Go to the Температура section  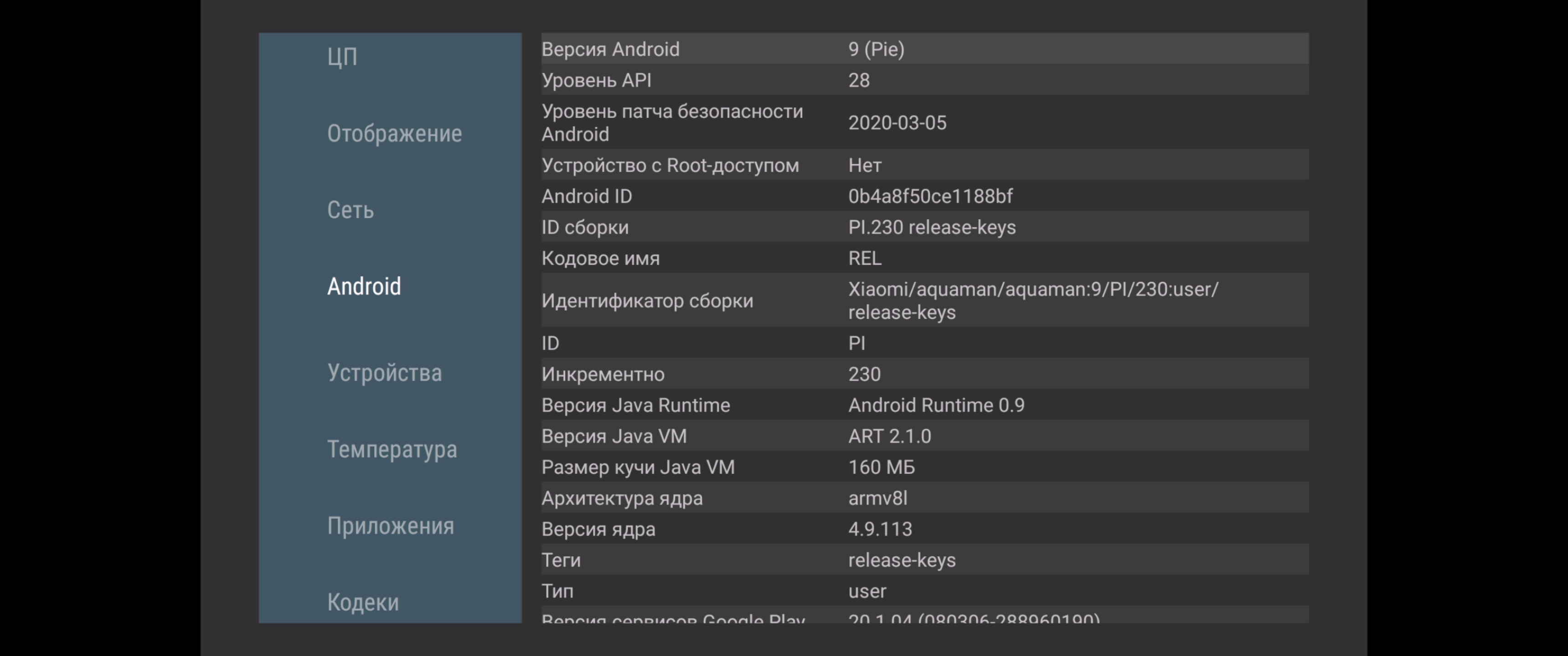click(x=392, y=450)
